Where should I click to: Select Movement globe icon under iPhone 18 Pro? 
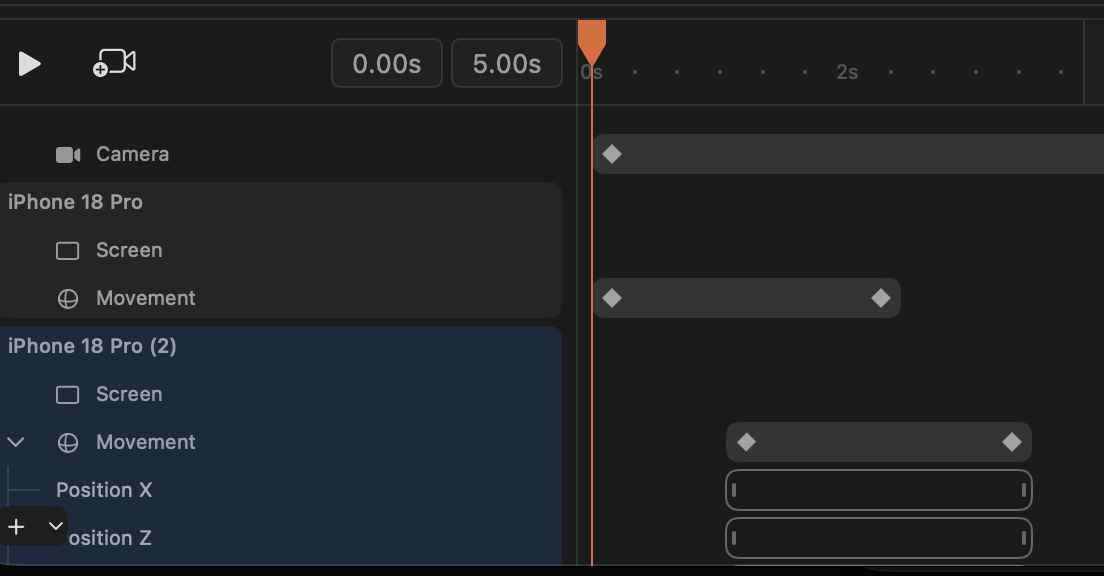coord(68,299)
